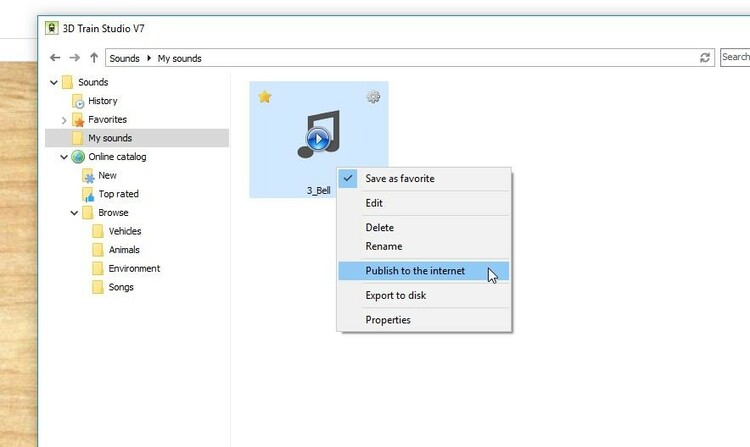Image resolution: width=750 pixels, height=447 pixels.
Task: Open the Vehicles category
Action: pos(124,231)
